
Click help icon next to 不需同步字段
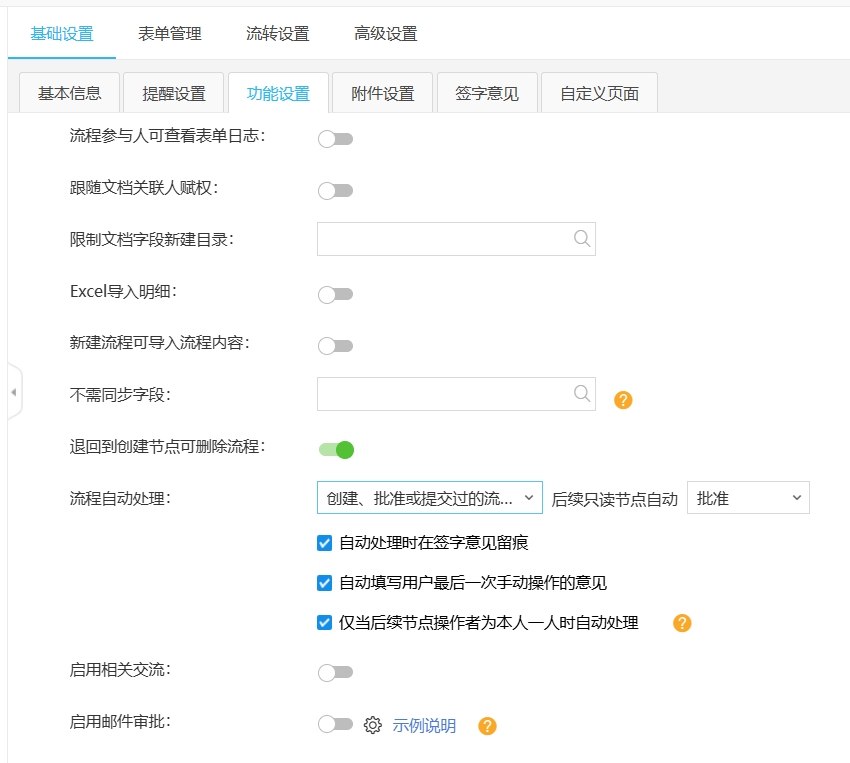[623, 400]
